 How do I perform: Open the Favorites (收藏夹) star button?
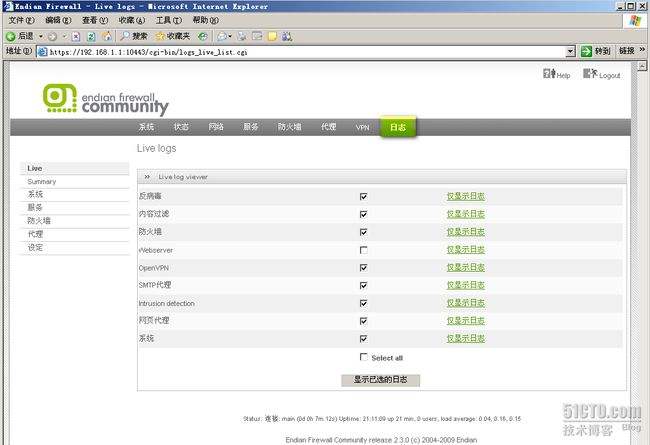point(172,36)
